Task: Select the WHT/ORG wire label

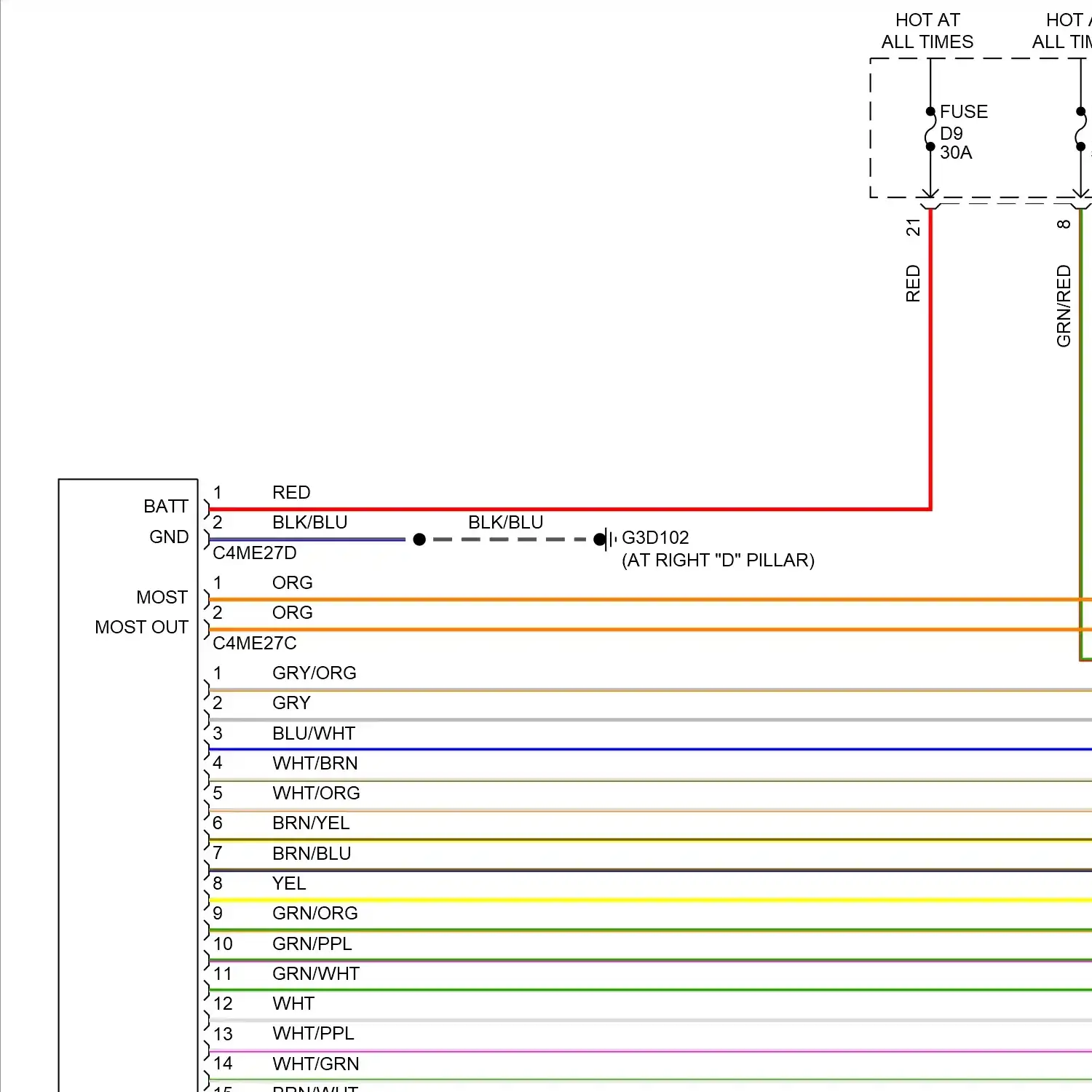Action: pyautogui.click(x=316, y=793)
